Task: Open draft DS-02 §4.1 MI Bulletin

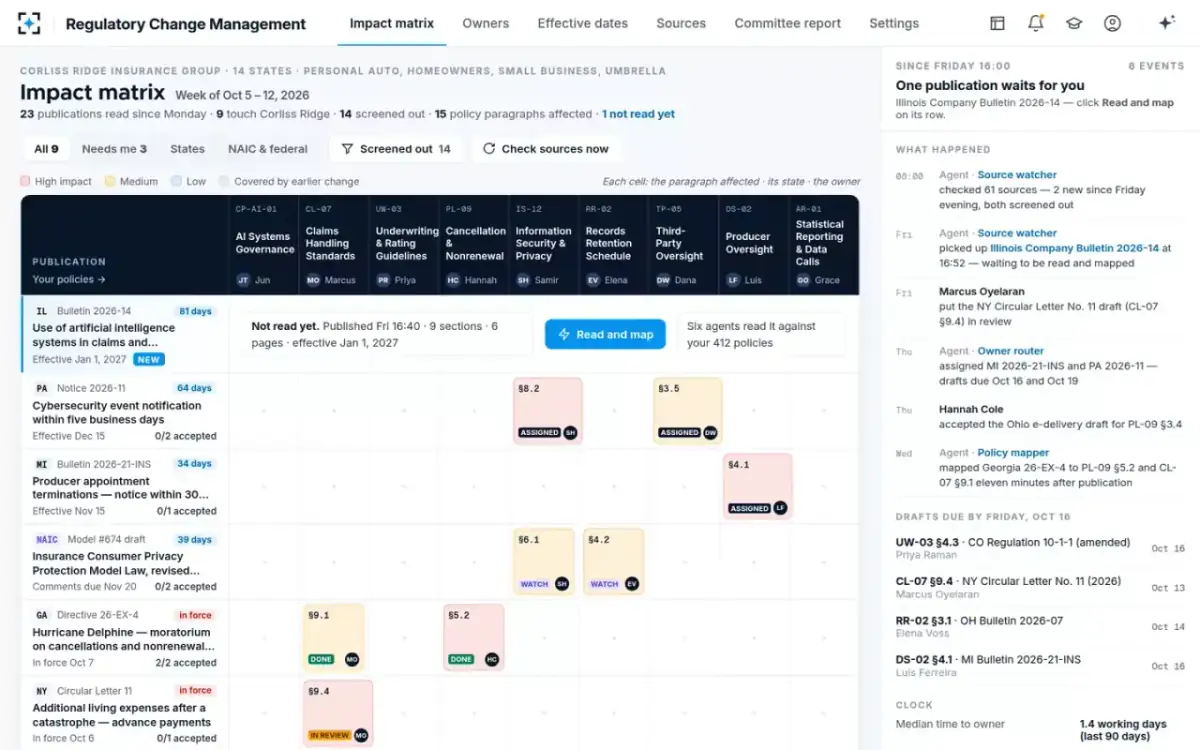Action: coord(1040,666)
